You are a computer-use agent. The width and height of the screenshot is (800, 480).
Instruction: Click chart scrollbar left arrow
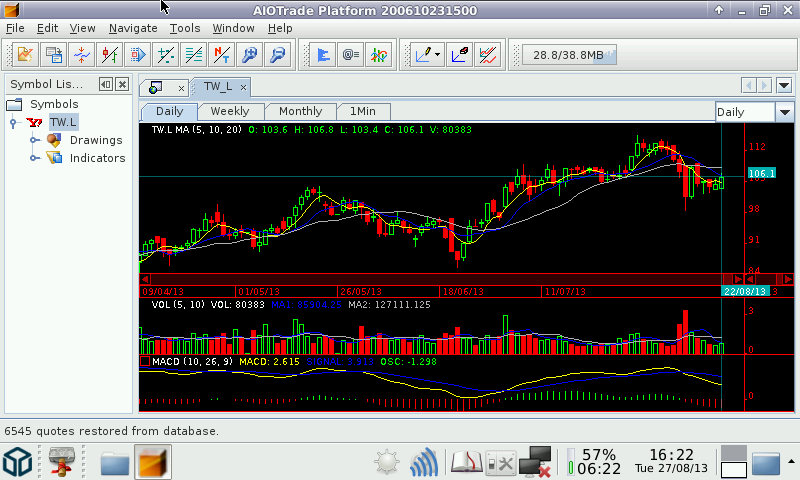145,279
